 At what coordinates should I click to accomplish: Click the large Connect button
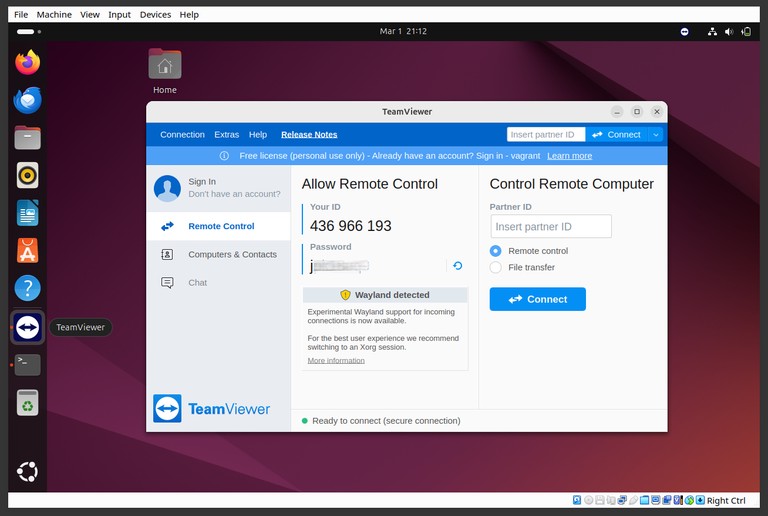pyautogui.click(x=537, y=299)
